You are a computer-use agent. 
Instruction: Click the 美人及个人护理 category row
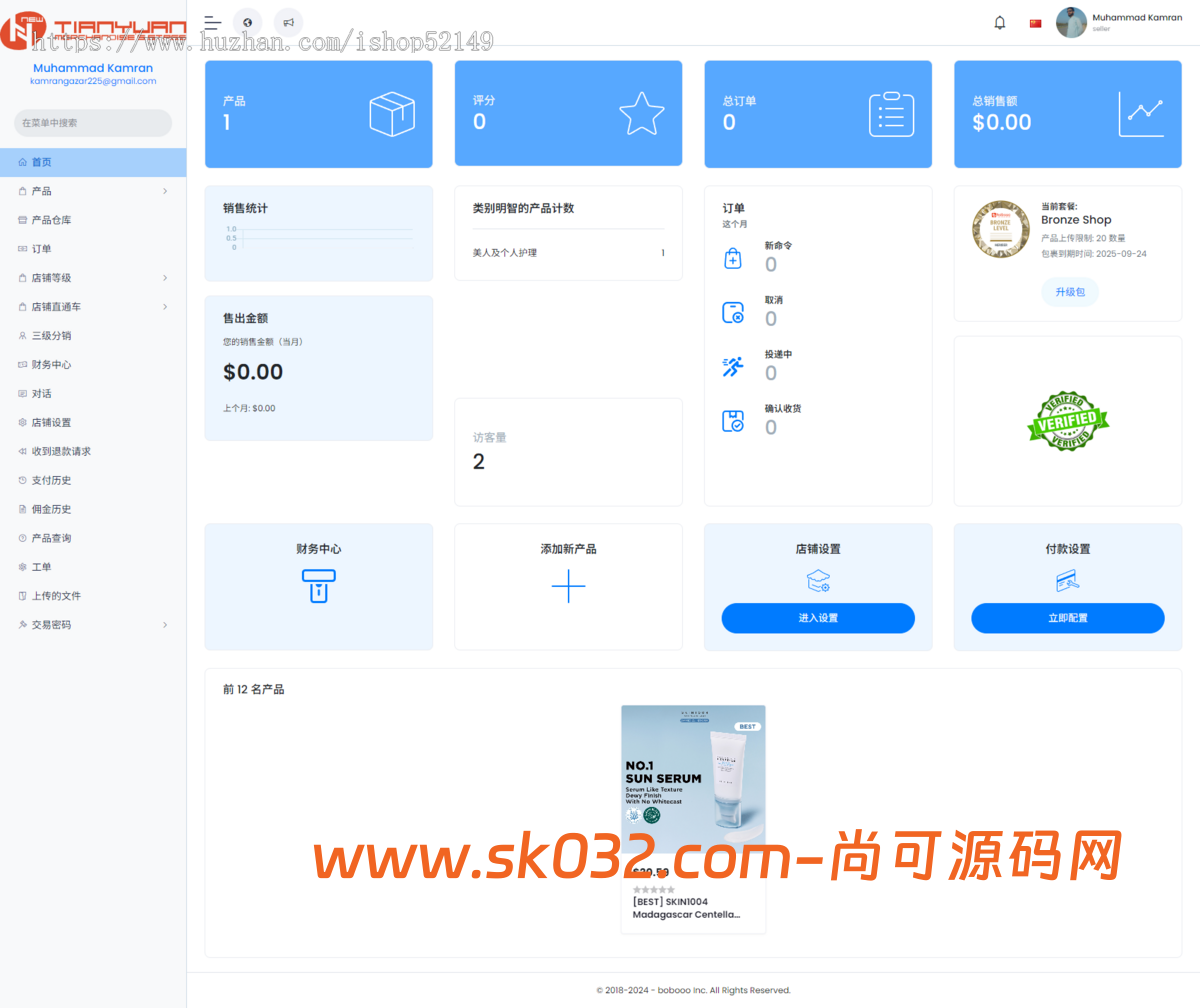(x=568, y=253)
